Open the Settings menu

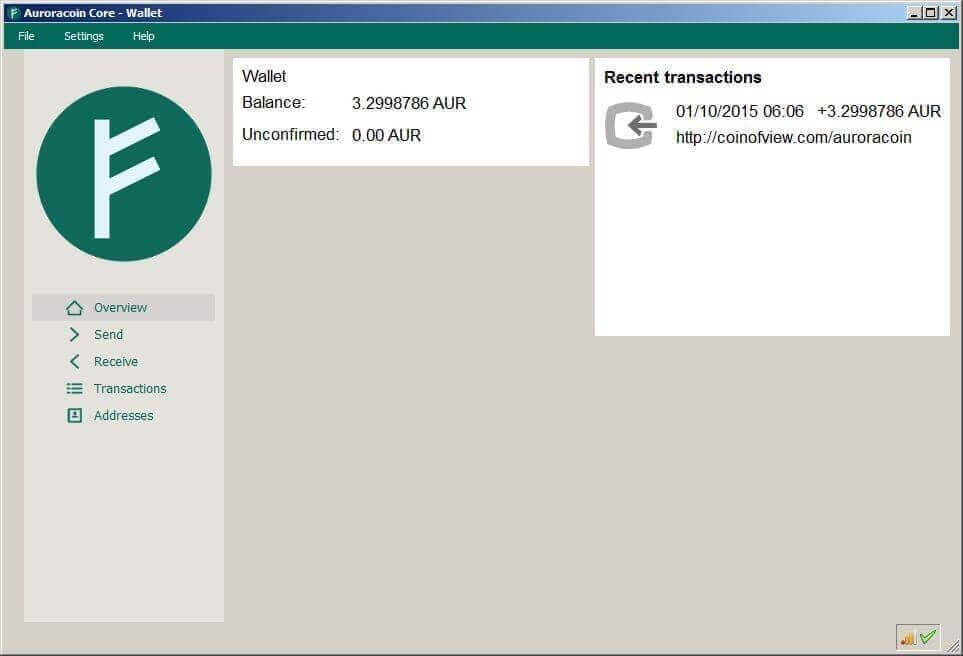point(84,36)
